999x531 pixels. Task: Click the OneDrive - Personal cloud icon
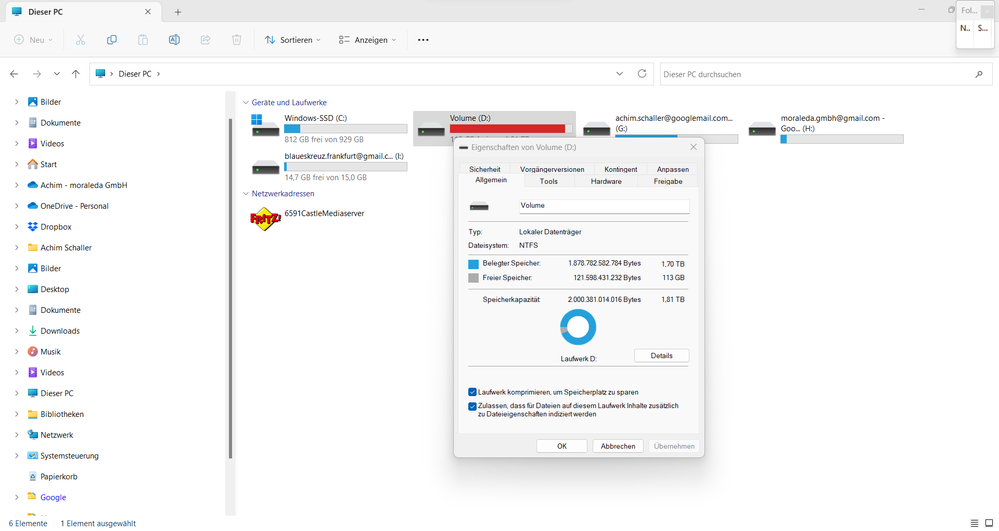(32, 206)
